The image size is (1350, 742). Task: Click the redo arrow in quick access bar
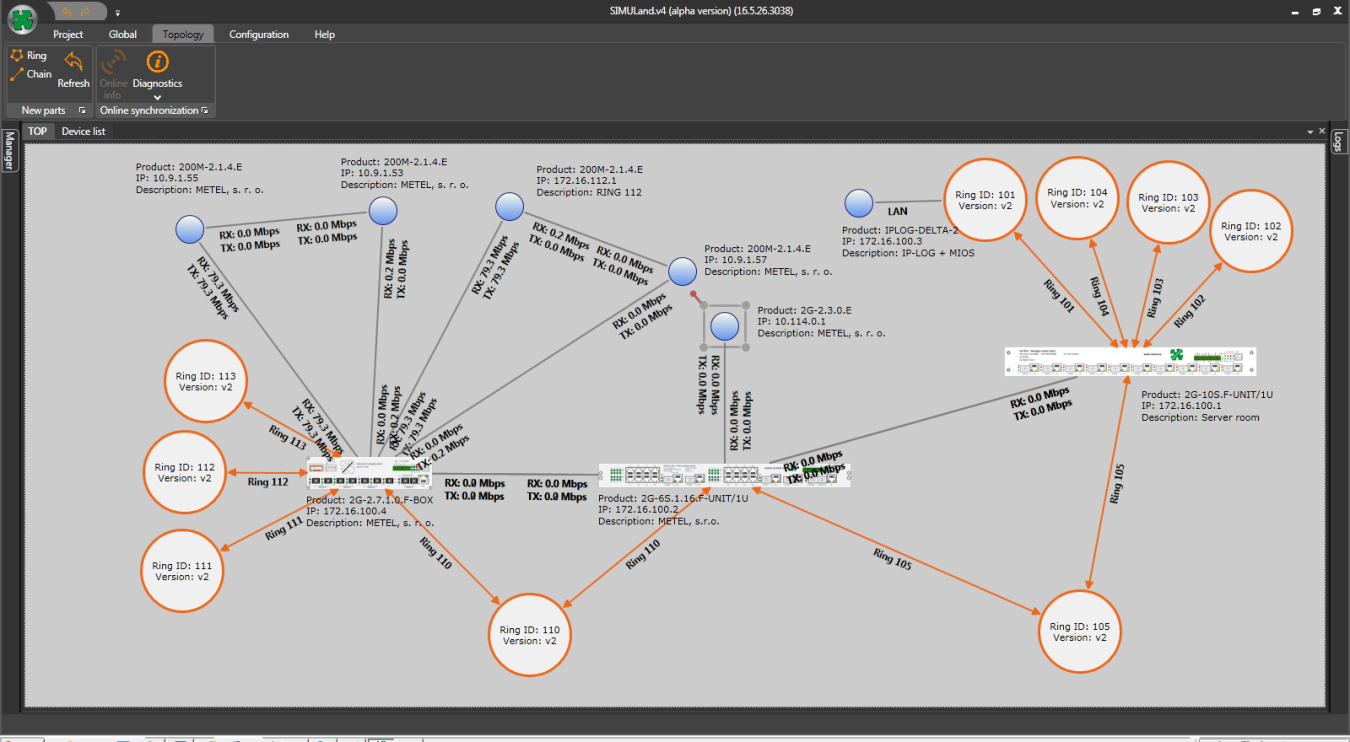tap(86, 12)
